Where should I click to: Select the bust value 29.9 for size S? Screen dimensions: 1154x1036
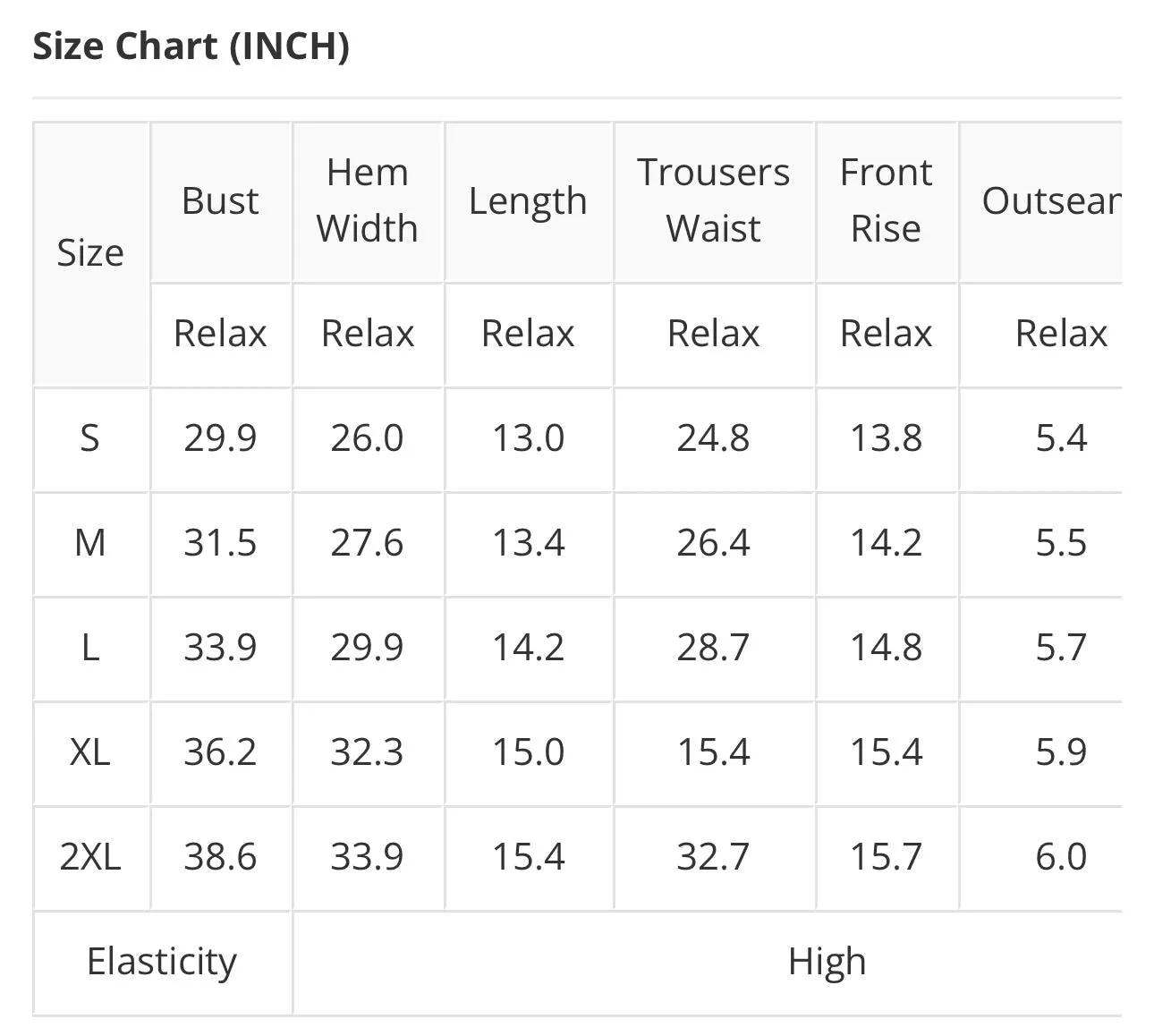pos(220,439)
